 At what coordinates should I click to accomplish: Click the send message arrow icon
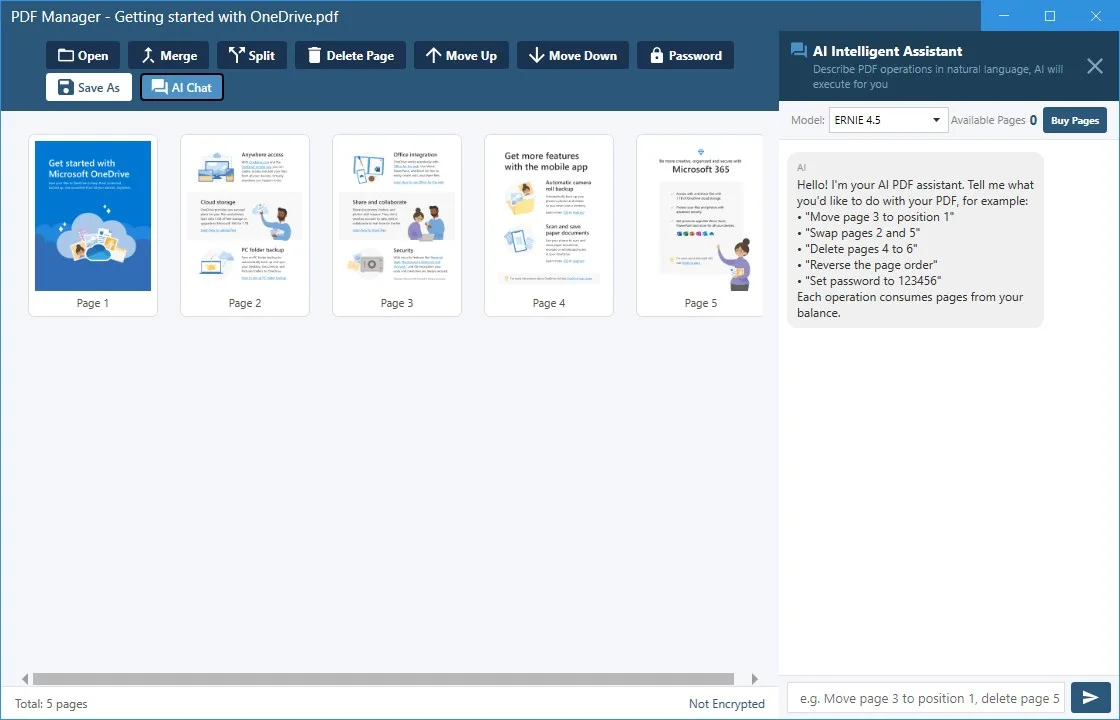click(x=1090, y=698)
